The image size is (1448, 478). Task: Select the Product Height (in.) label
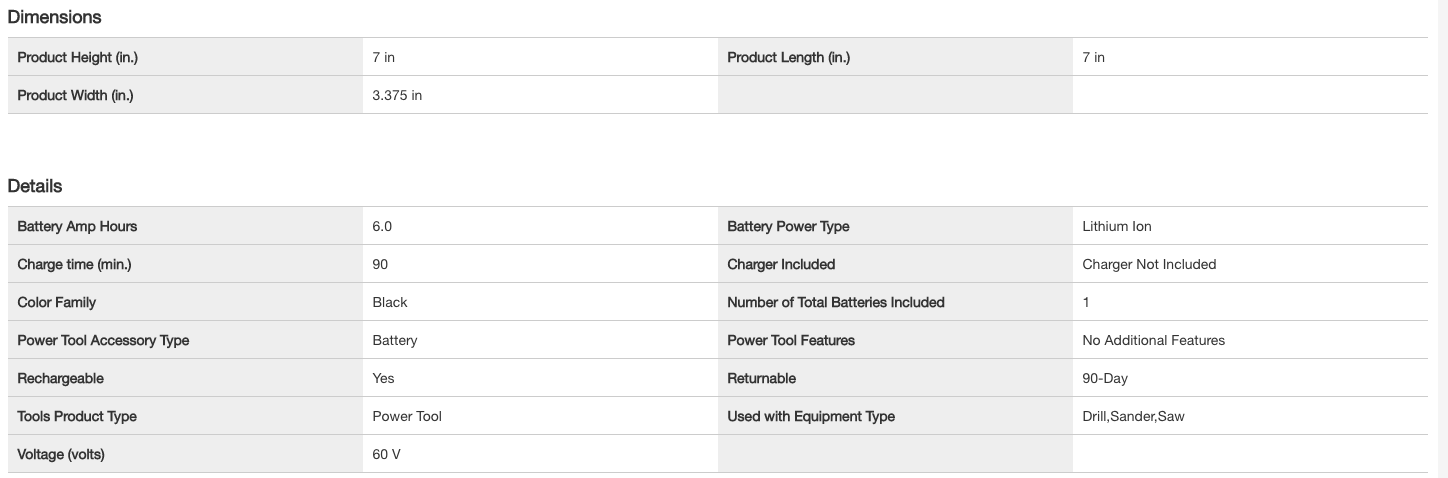click(78, 57)
